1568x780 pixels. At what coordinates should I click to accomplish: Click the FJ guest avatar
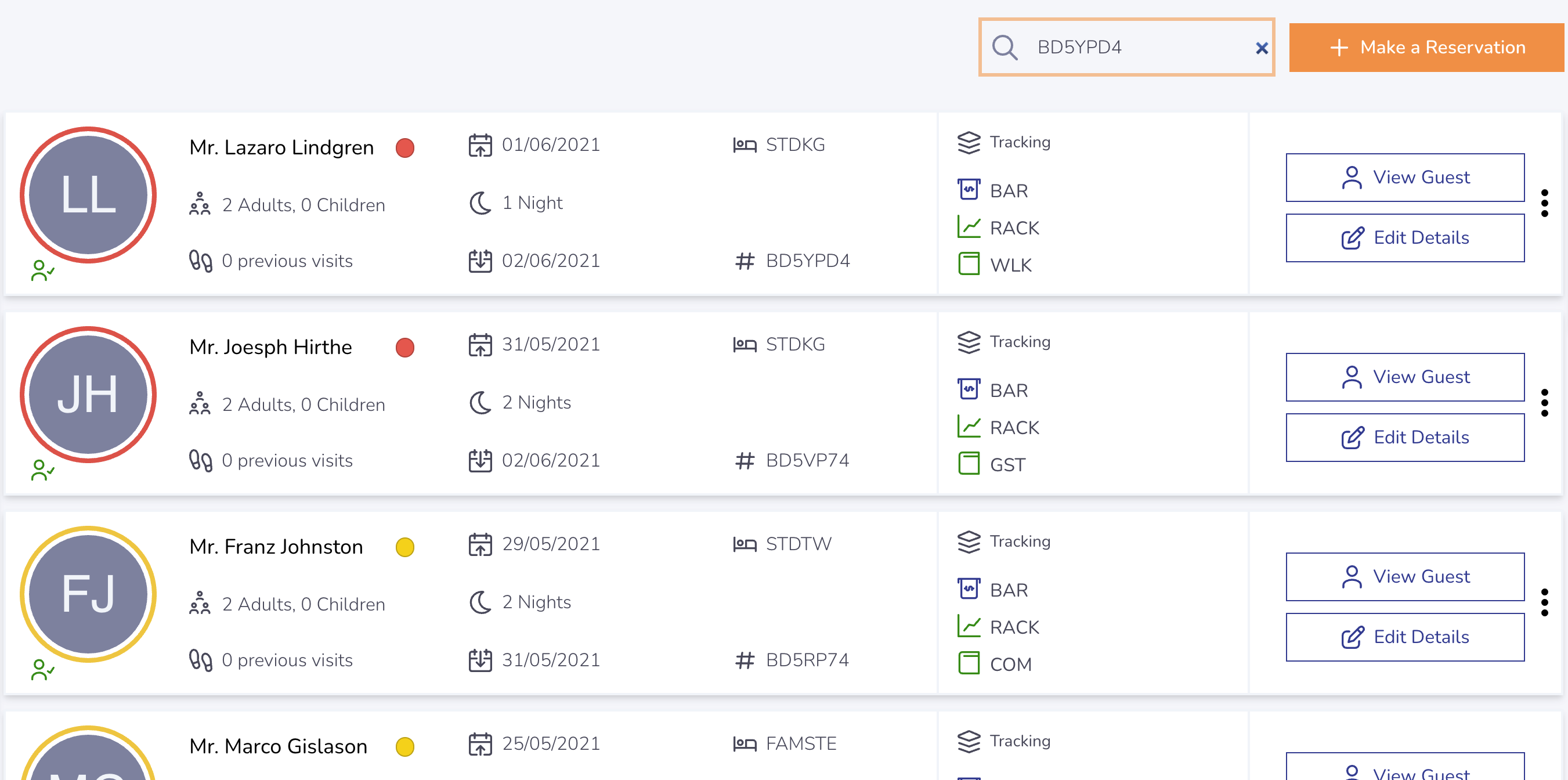coord(88,594)
